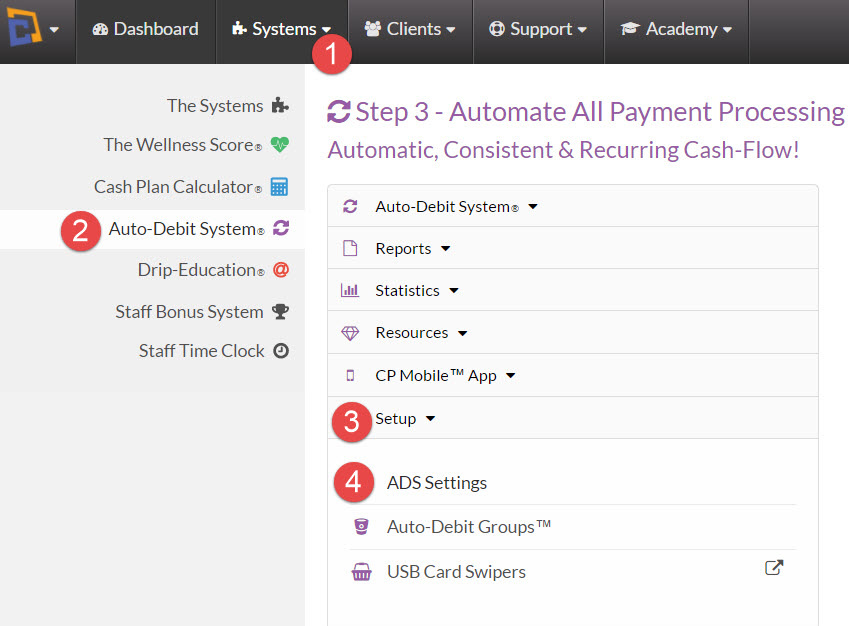Click the document icon next to Reports
849x626 pixels.
352,248
